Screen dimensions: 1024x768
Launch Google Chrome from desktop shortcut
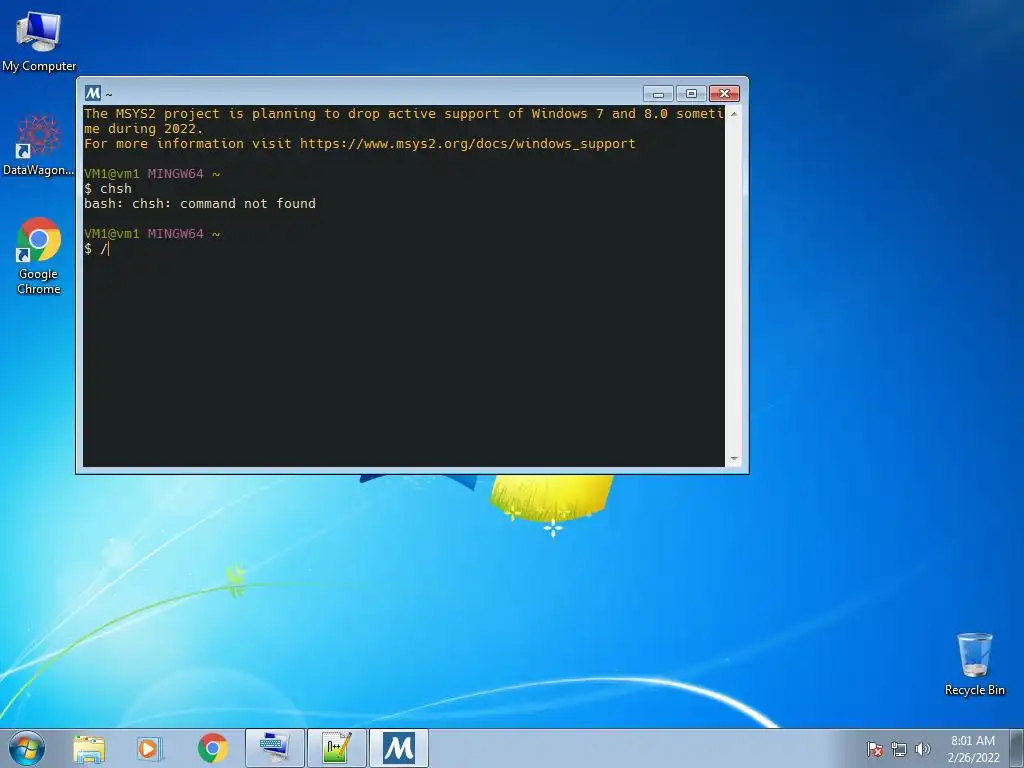coord(39,256)
